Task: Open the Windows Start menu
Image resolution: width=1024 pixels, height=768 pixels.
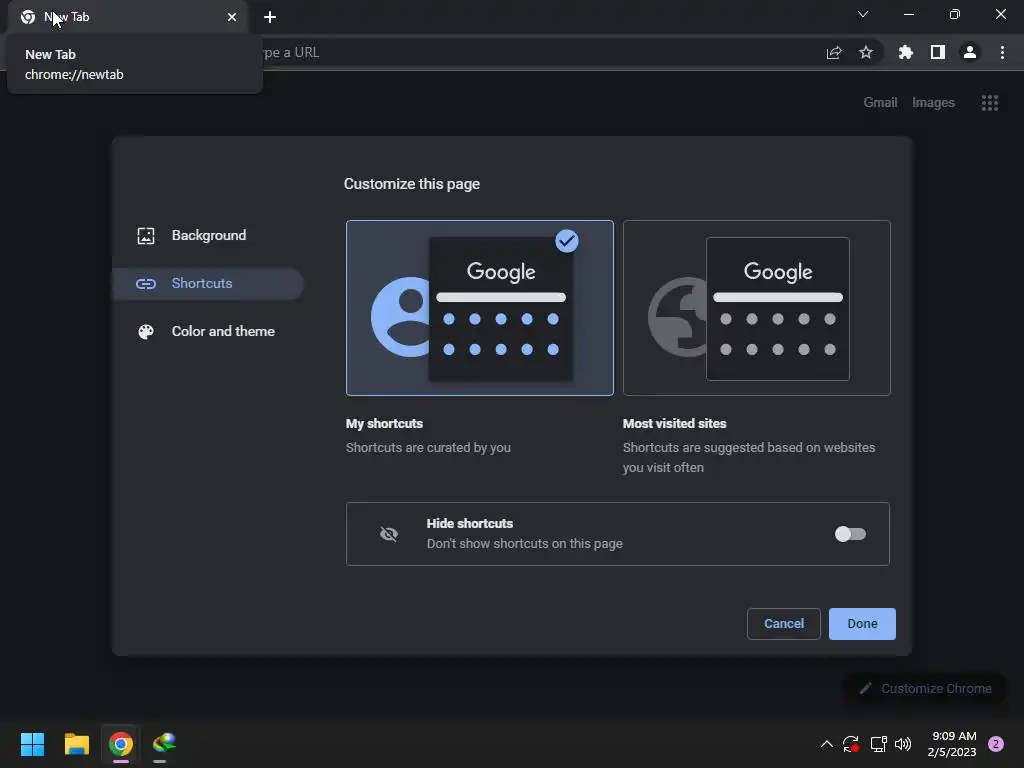Action: tap(32, 744)
